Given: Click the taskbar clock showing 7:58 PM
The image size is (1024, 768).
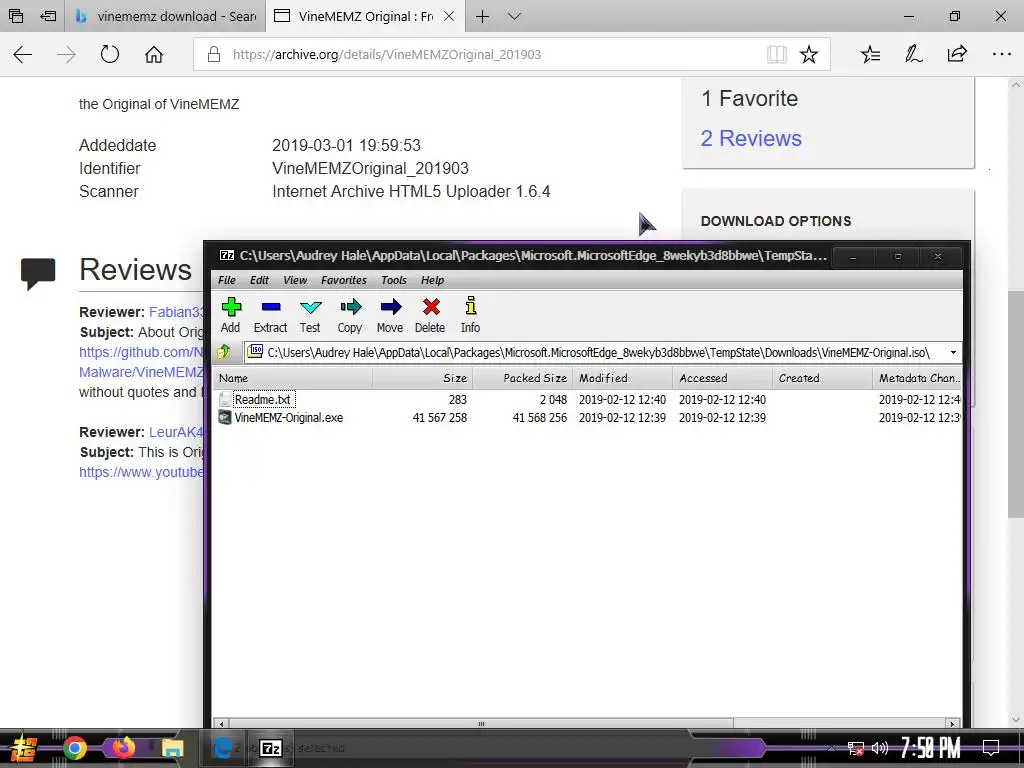Looking at the screenshot, I should tap(931, 748).
